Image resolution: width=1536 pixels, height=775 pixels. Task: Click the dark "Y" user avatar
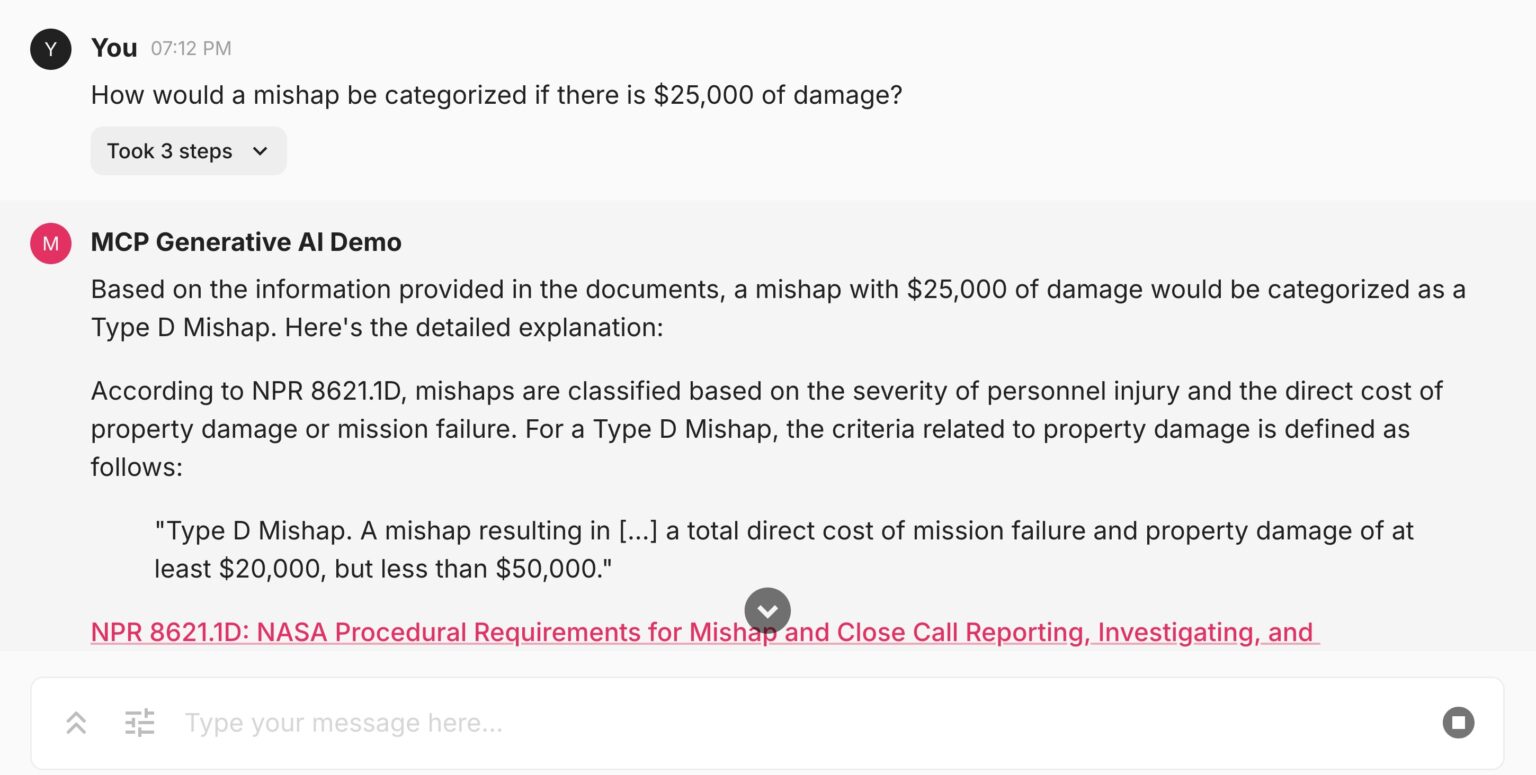[x=51, y=48]
